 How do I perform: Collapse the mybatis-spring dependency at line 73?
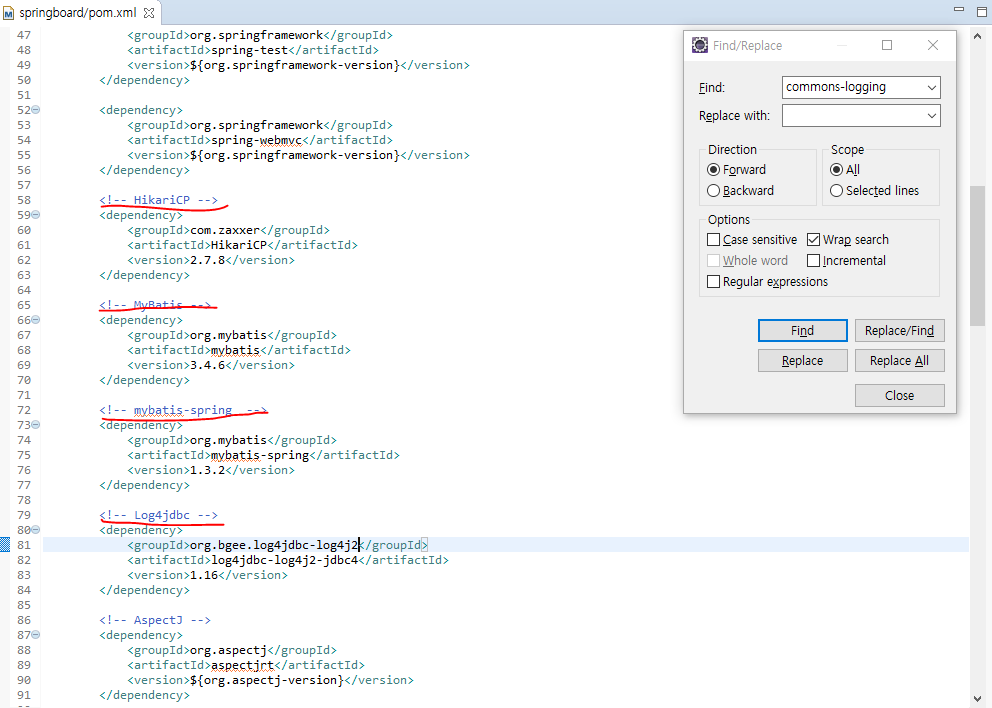(36, 425)
